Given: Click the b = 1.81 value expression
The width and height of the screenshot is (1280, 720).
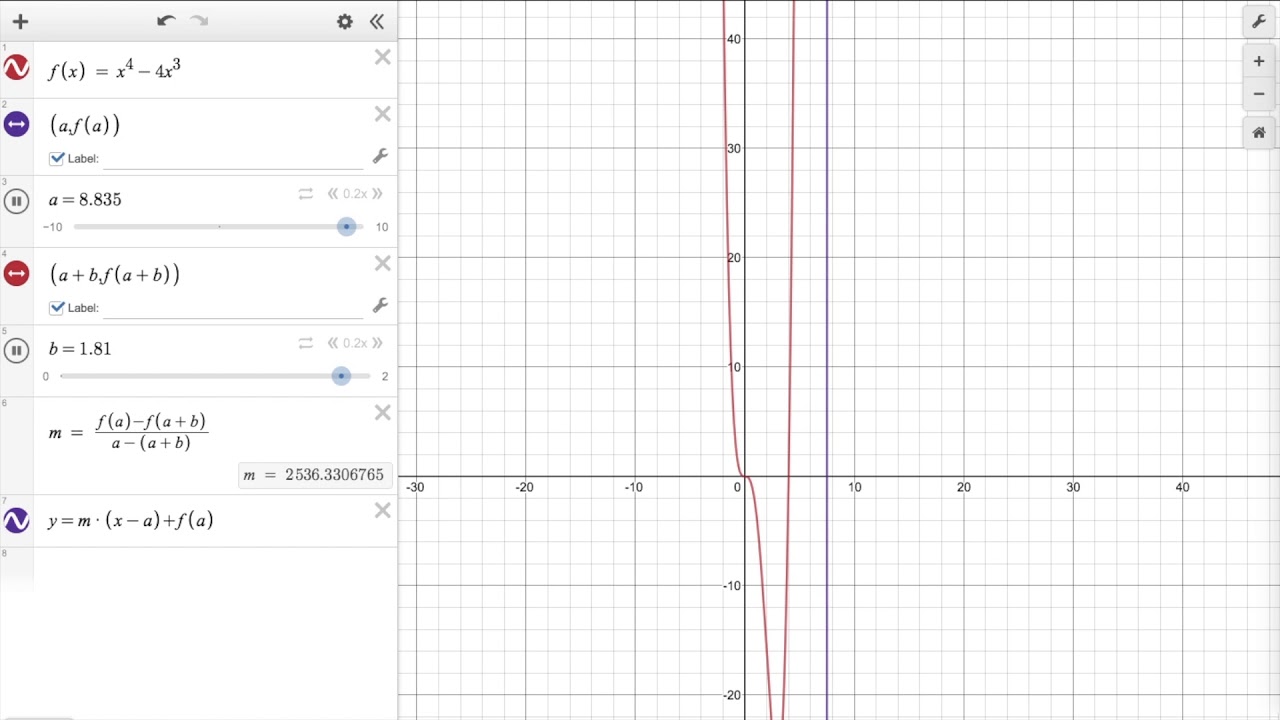Looking at the screenshot, I should point(80,348).
